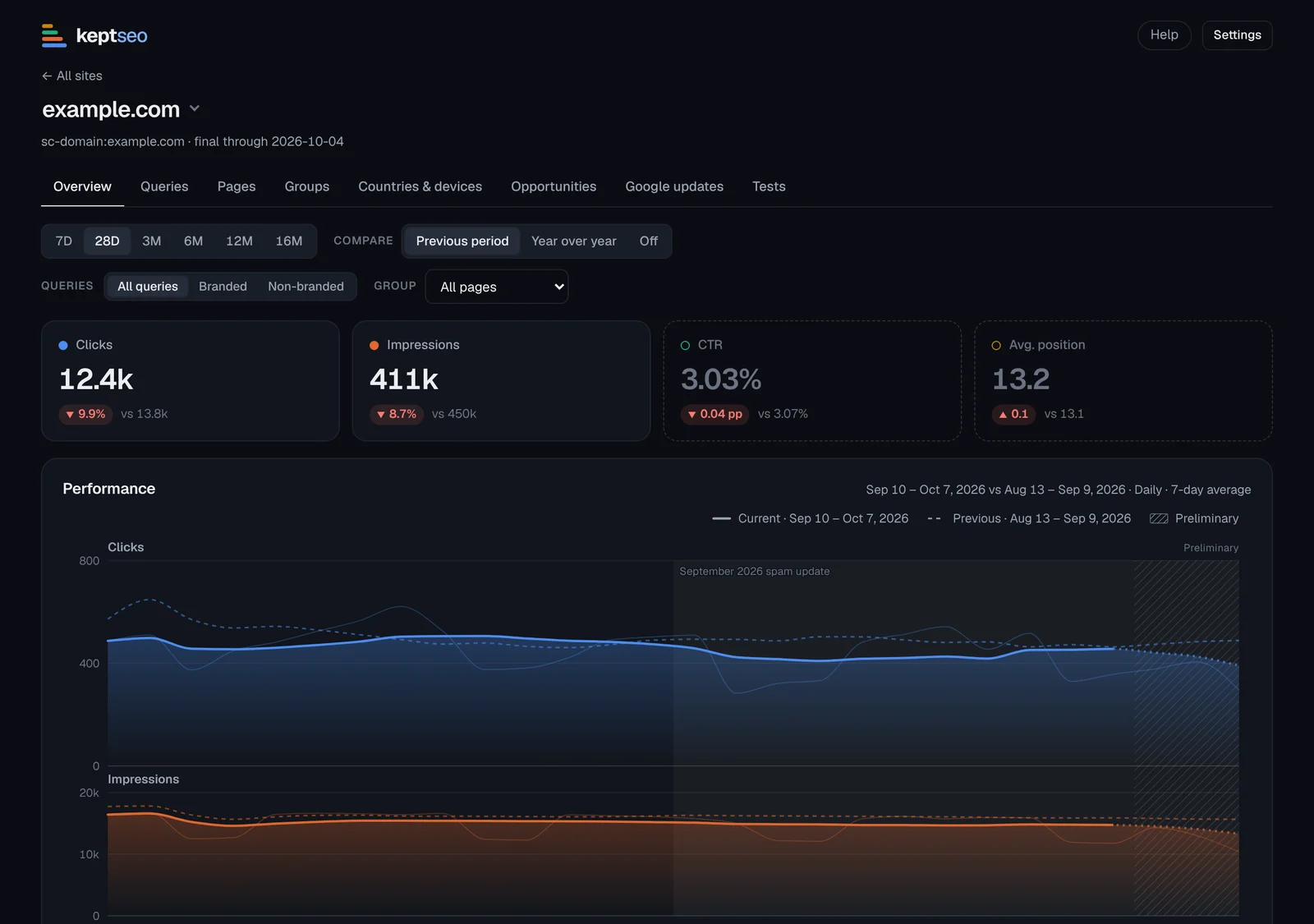Open the Help page

pyautogui.click(x=1164, y=34)
